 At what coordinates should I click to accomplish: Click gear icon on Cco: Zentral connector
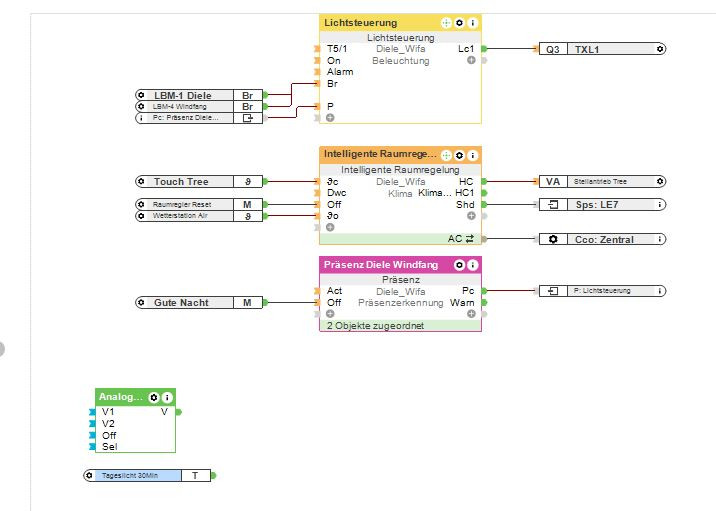pos(553,239)
